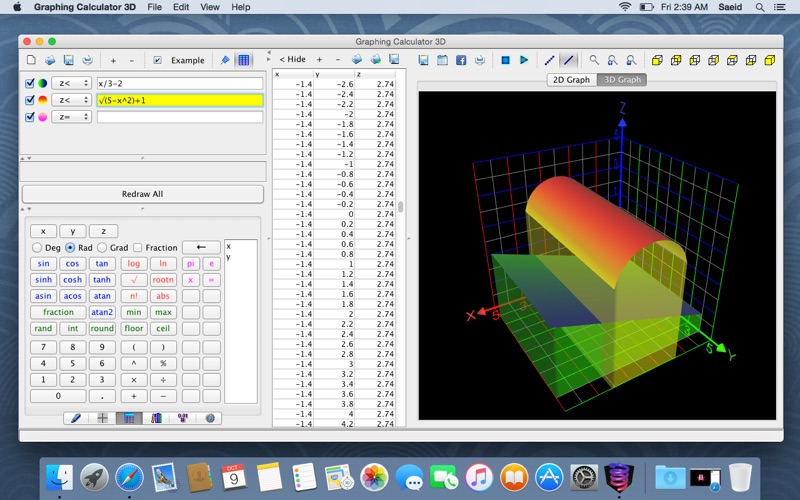Click the magnifier zoom icon in graph toolbar
Viewport: 800px width, 500px height.
click(x=594, y=60)
